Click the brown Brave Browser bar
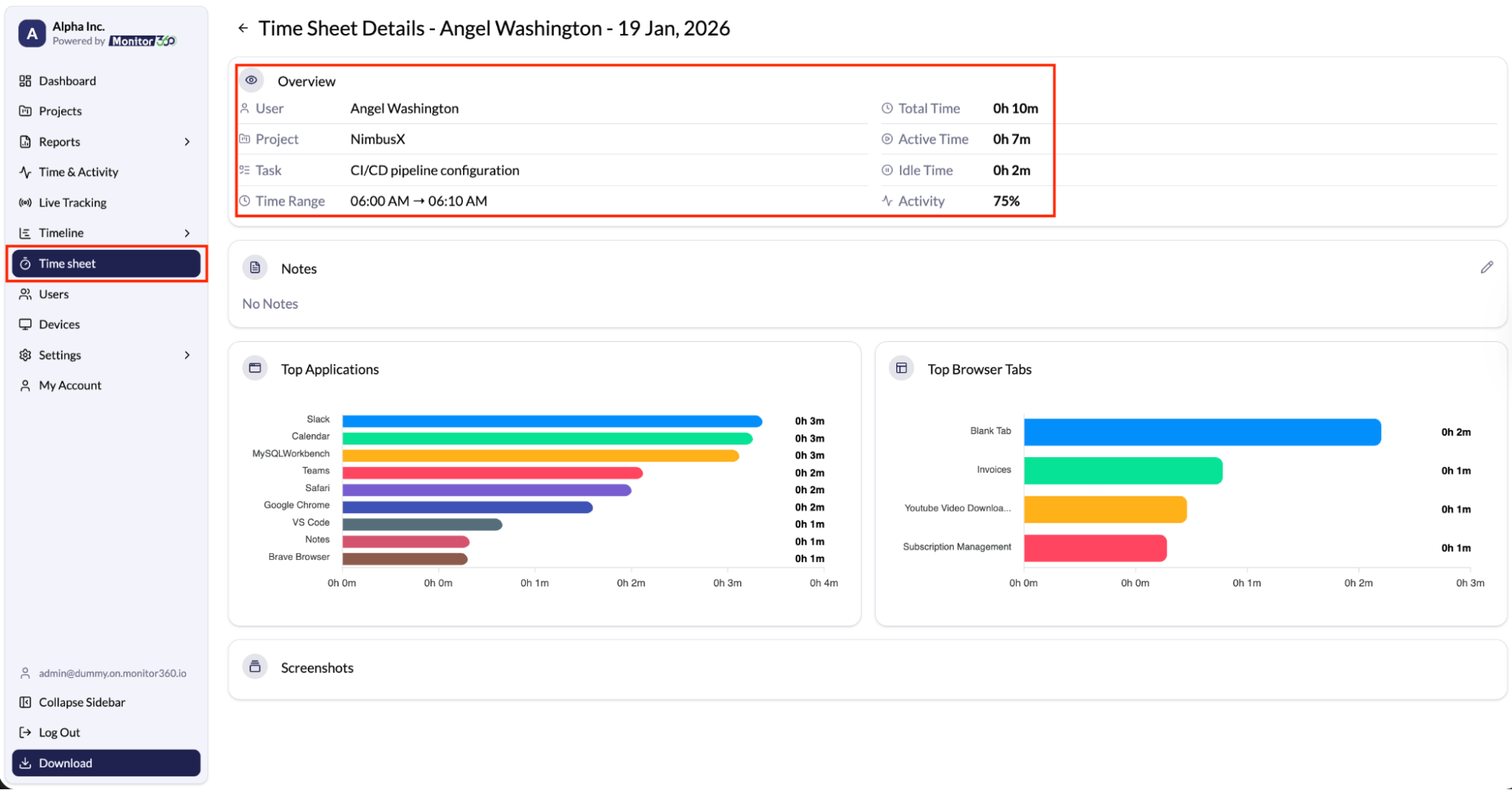 tap(405, 558)
